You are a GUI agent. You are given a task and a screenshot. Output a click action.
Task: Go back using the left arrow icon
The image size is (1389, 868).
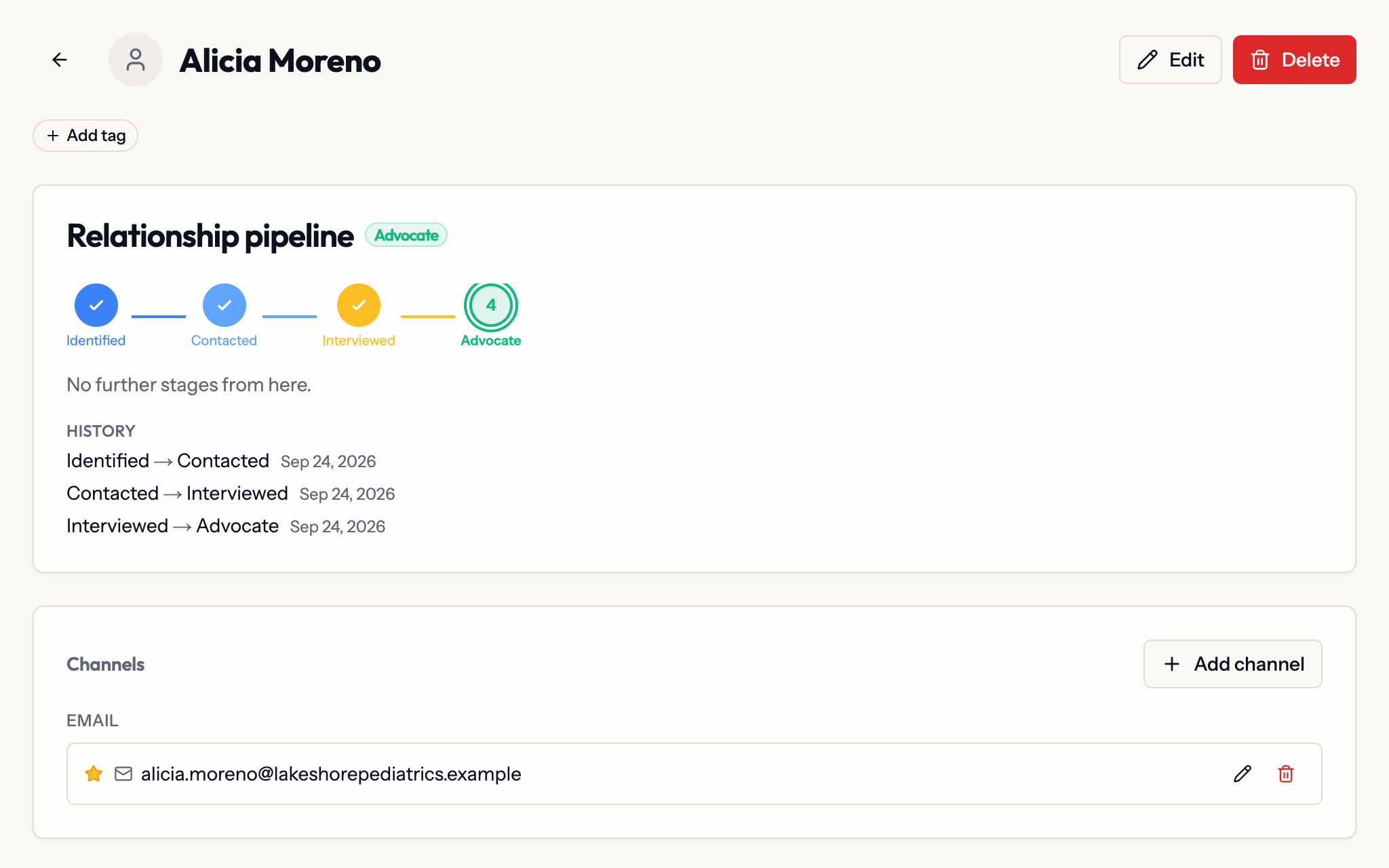point(60,60)
